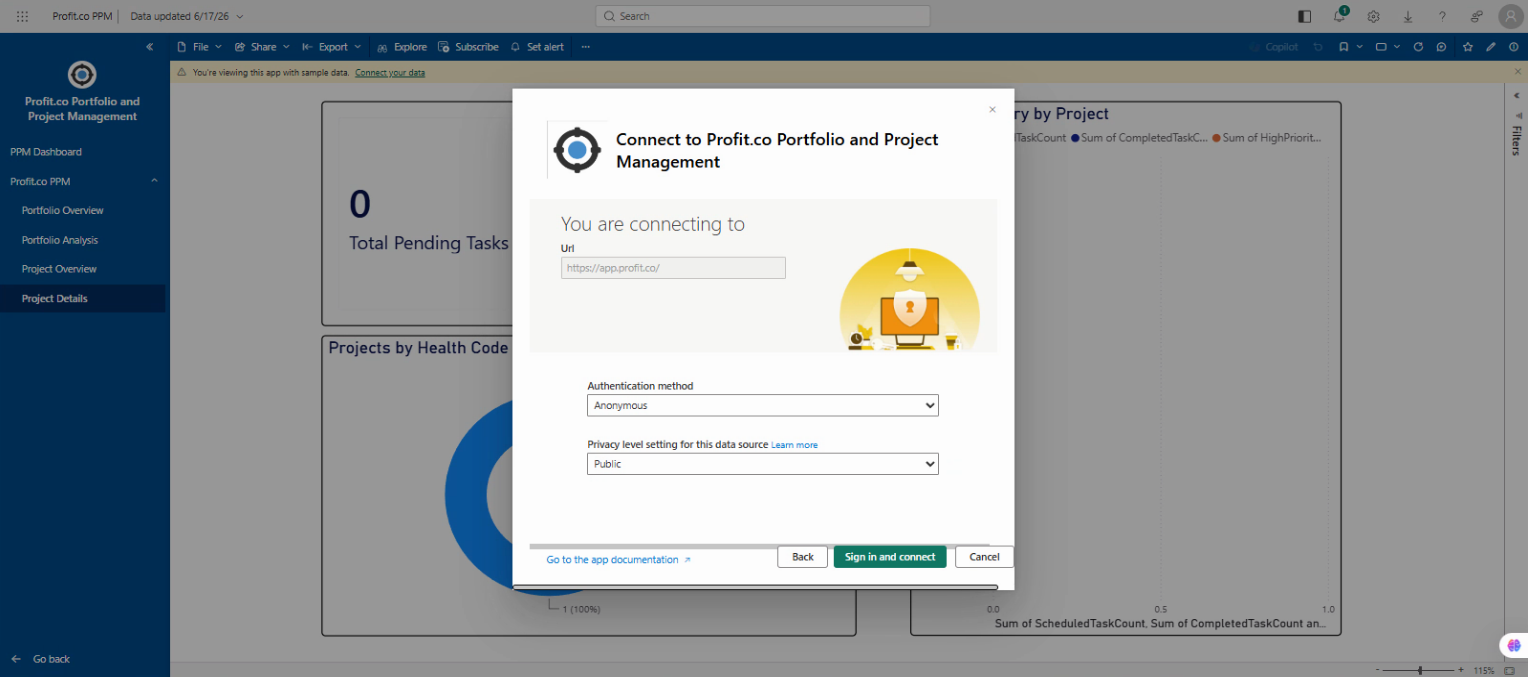
Task: Open the notifications bell icon
Action: 1340,16
